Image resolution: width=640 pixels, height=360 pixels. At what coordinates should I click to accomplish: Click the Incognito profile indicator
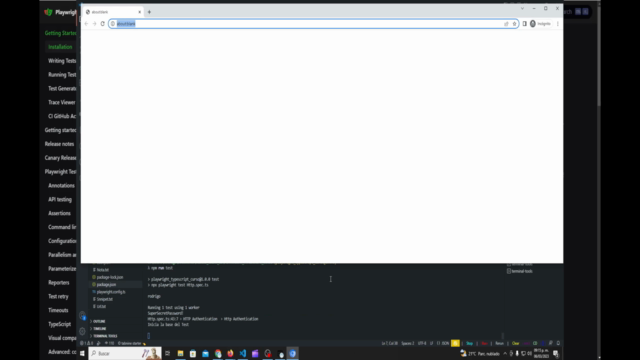540,24
